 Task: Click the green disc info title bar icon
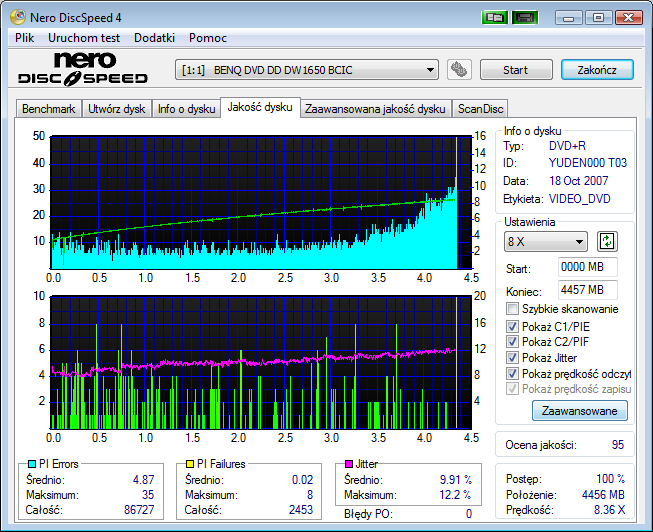point(494,17)
